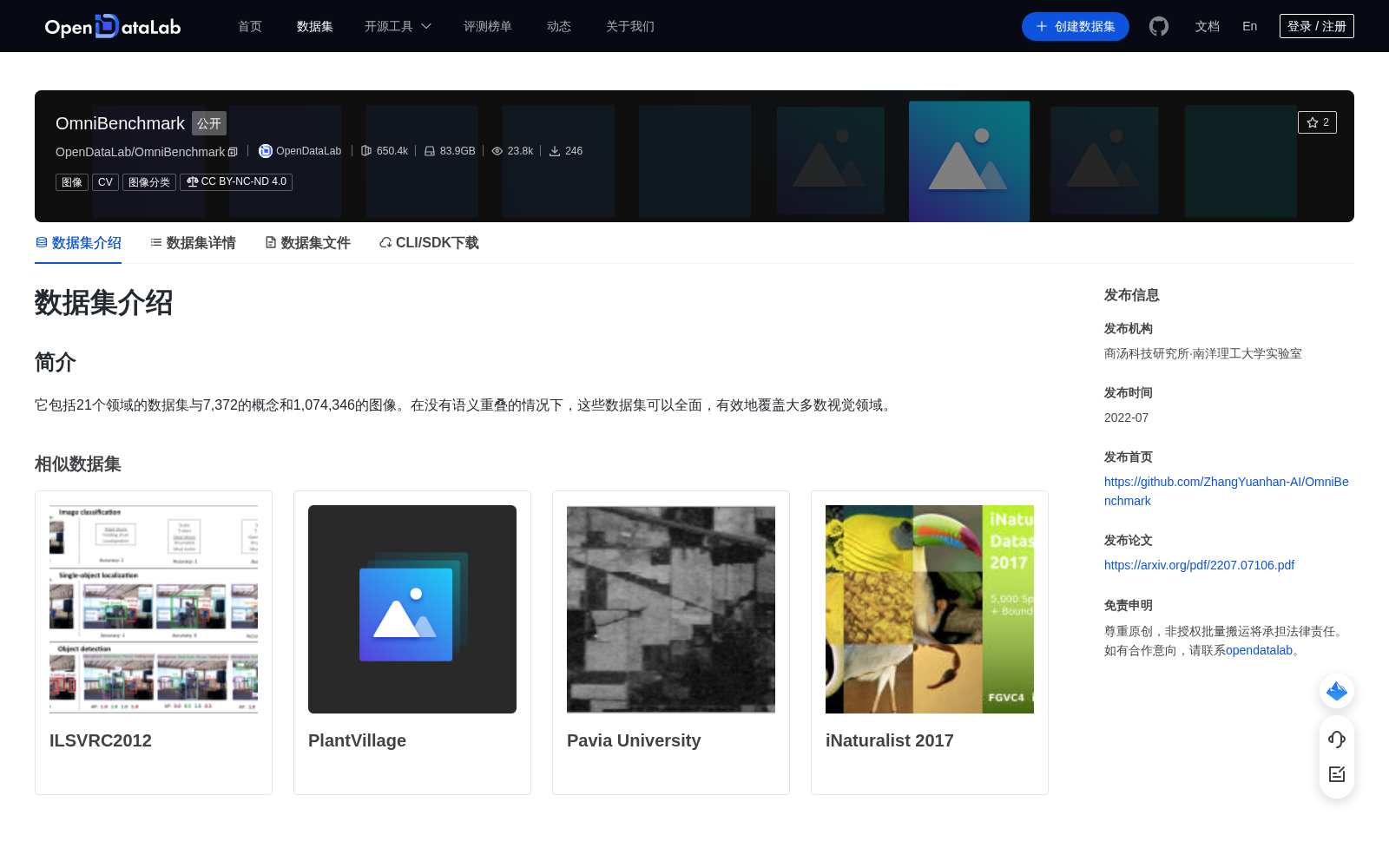Click the 创建数据集 button

1076,26
